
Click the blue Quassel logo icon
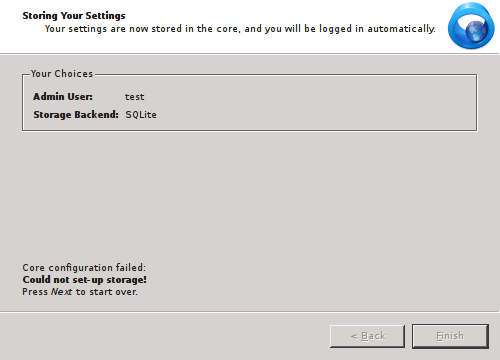click(471, 26)
